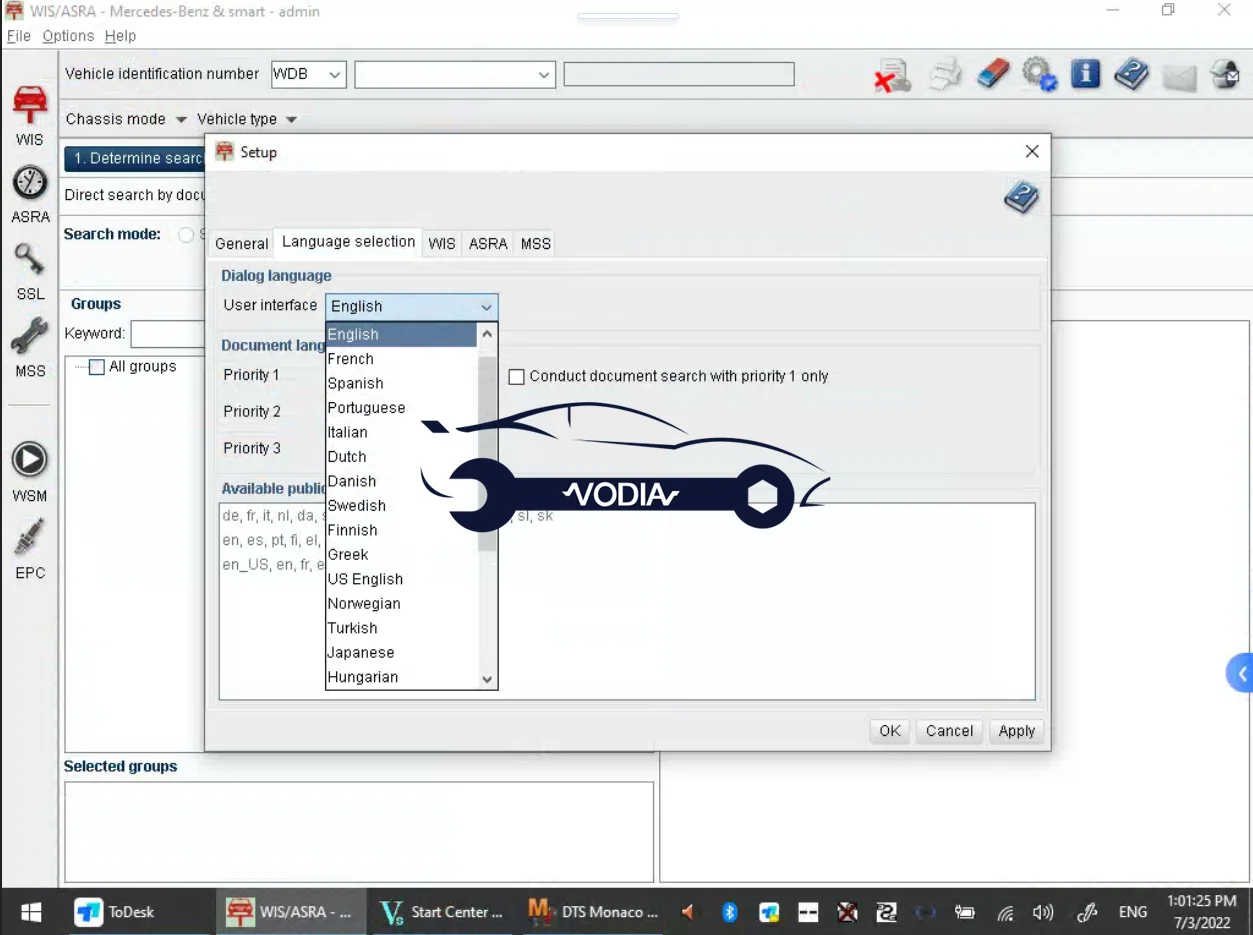Choose Hungarian in the language list
Screen dimensions: 1253x935
(402, 677)
